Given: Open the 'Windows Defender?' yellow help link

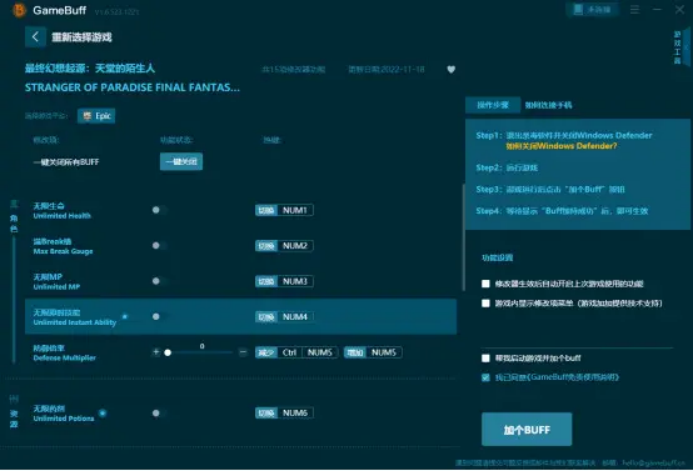Looking at the screenshot, I should 561,146.
